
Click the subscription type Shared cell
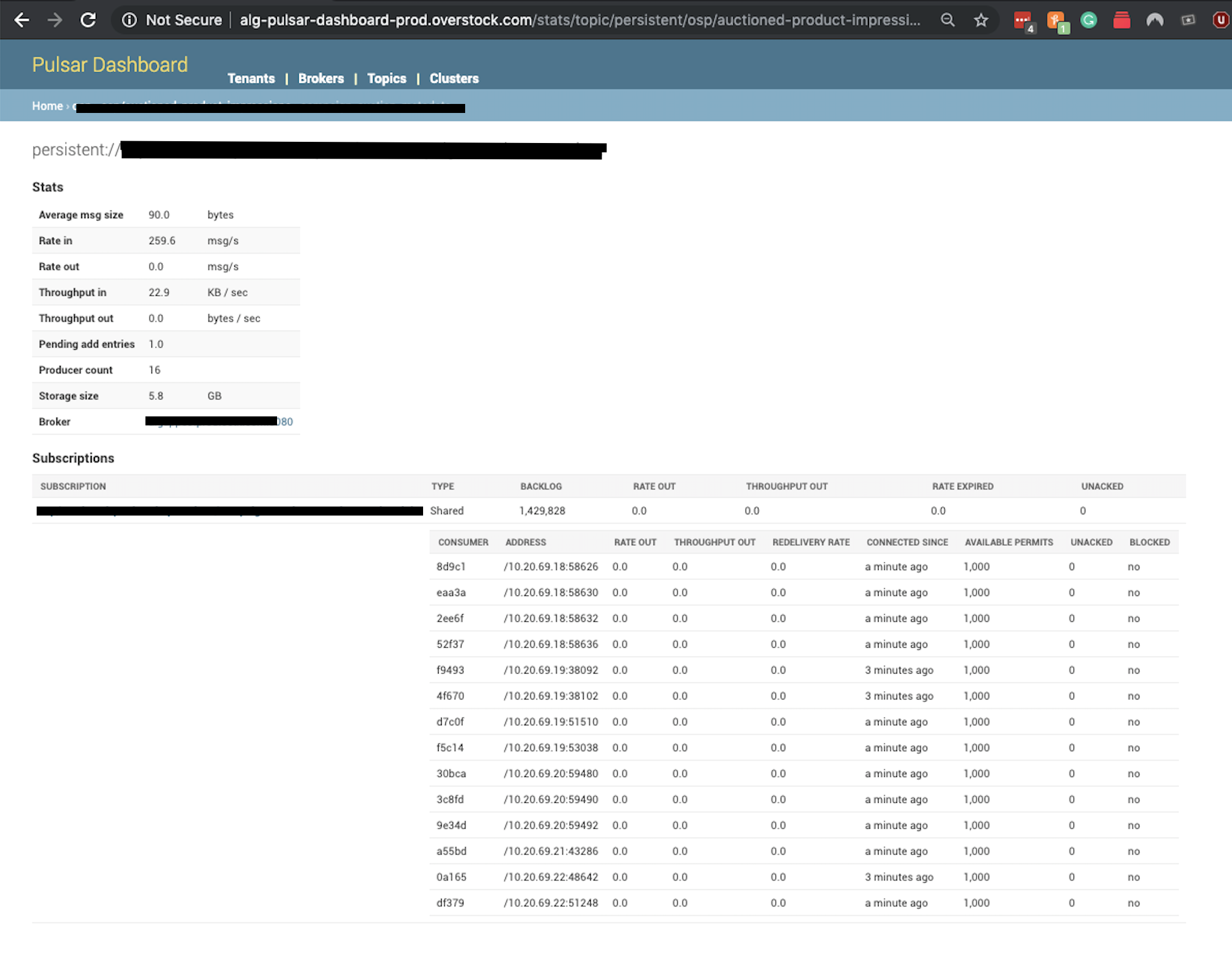point(447,511)
